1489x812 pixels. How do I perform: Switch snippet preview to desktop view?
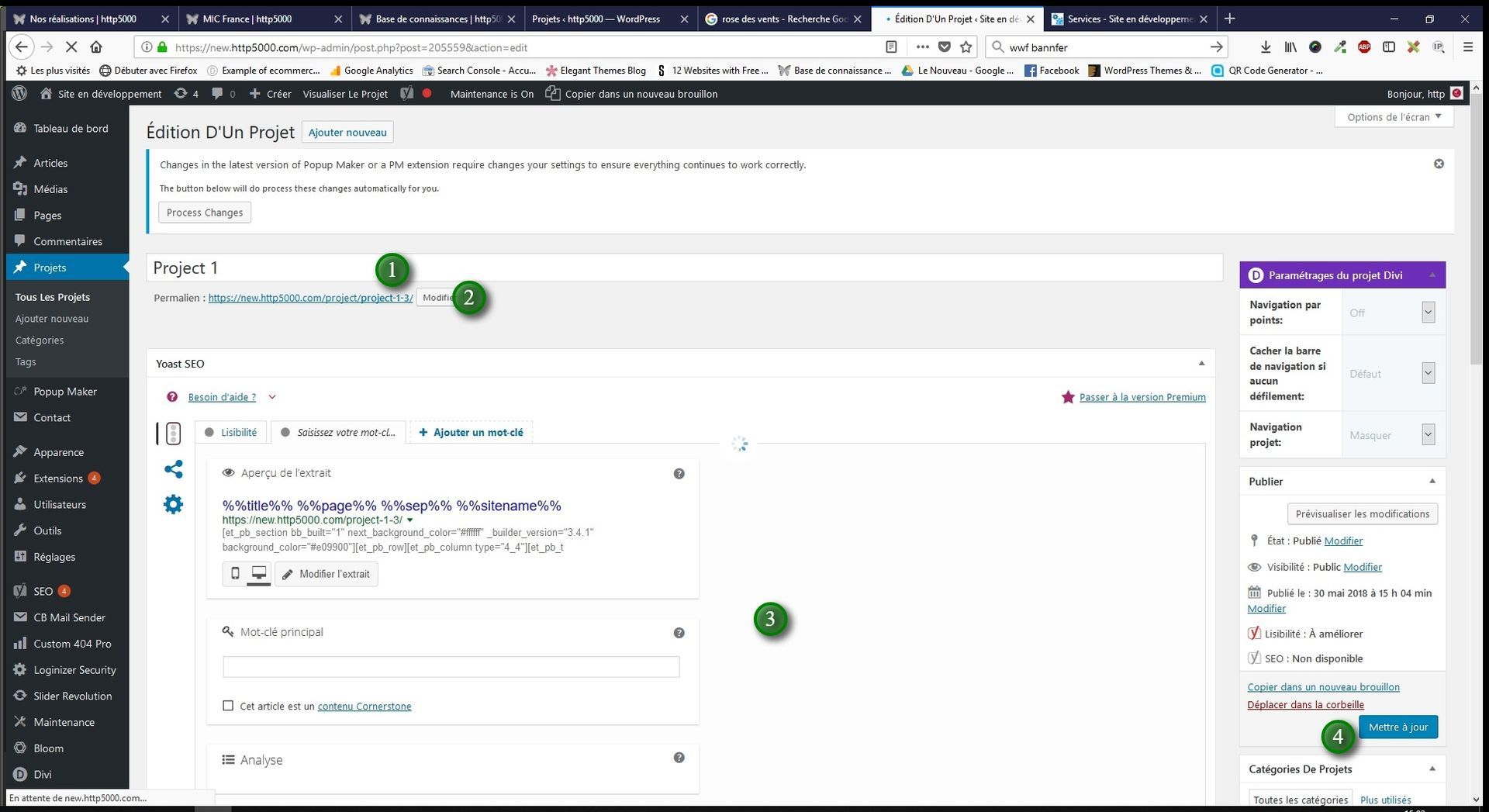point(259,574)
